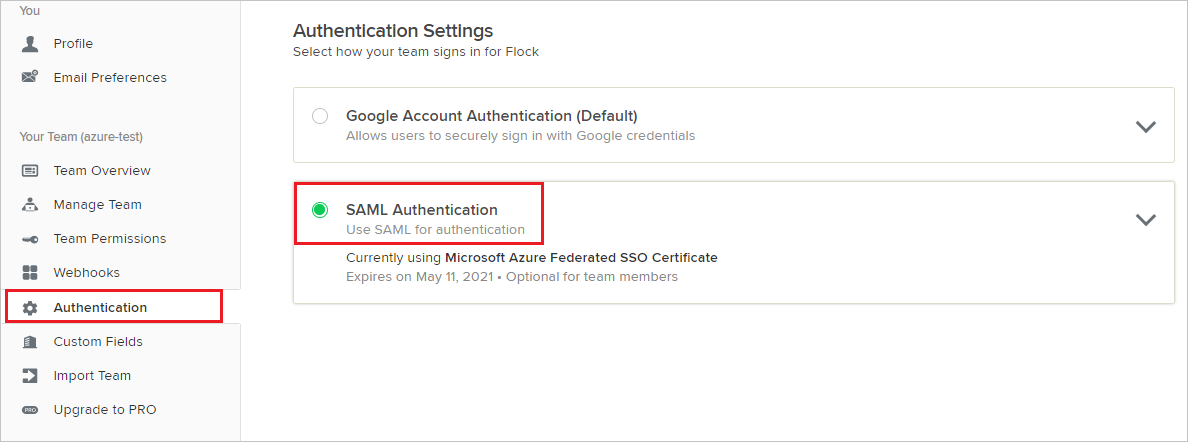1188x442 pixels.
Task: Click the Custom Fields building icon
Action: pos(30,342)
